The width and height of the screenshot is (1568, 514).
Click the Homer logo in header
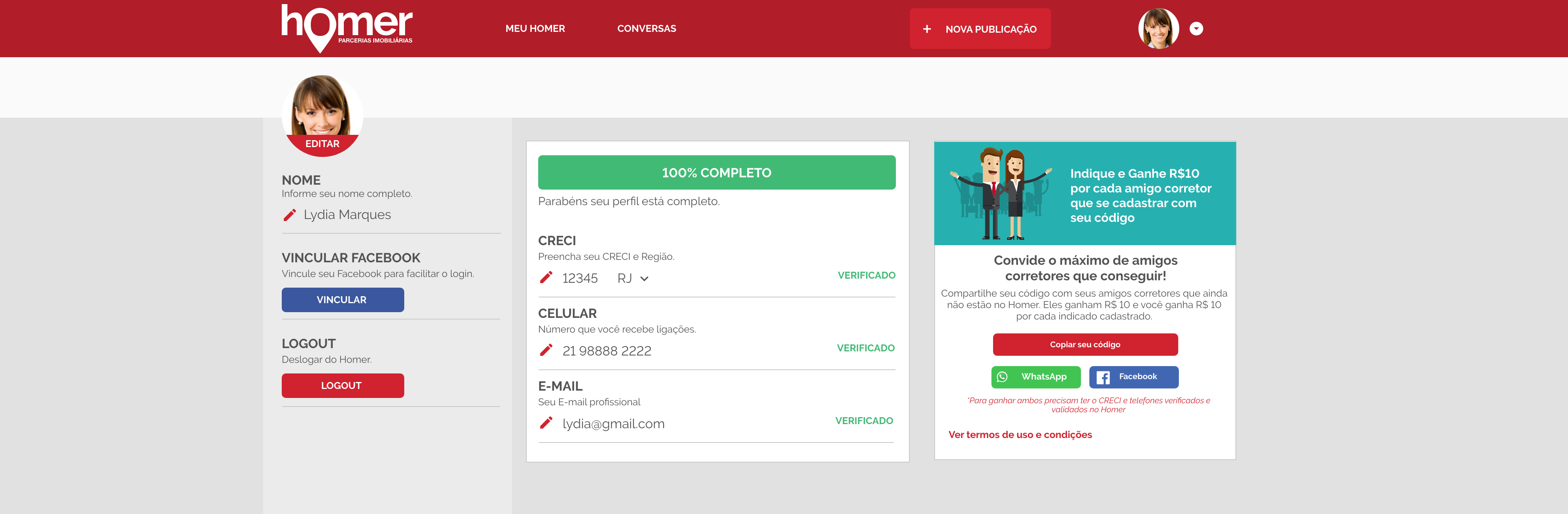tap(347, 28)
